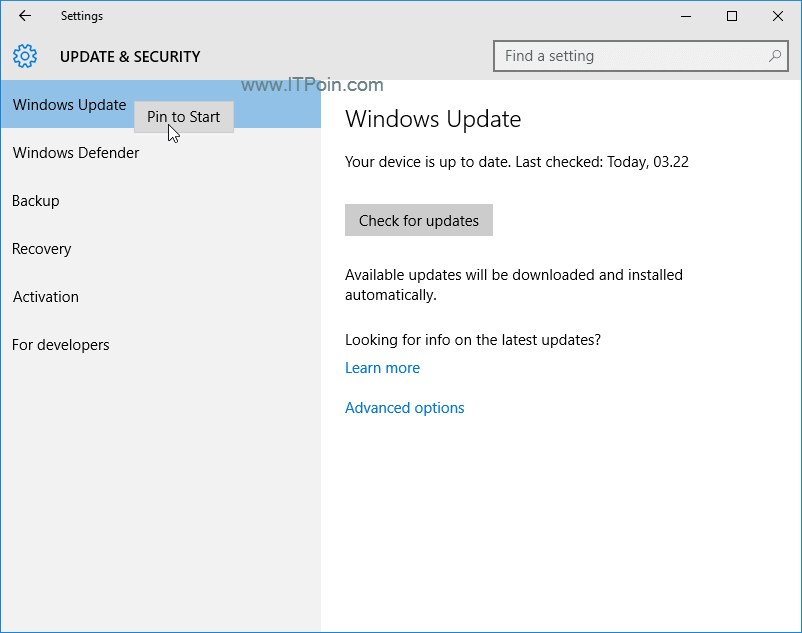The height and width of the screenshot is (633, 802).
Task: Click the UPDATE & SECURITY heading
Action: (x=130, y=56)
